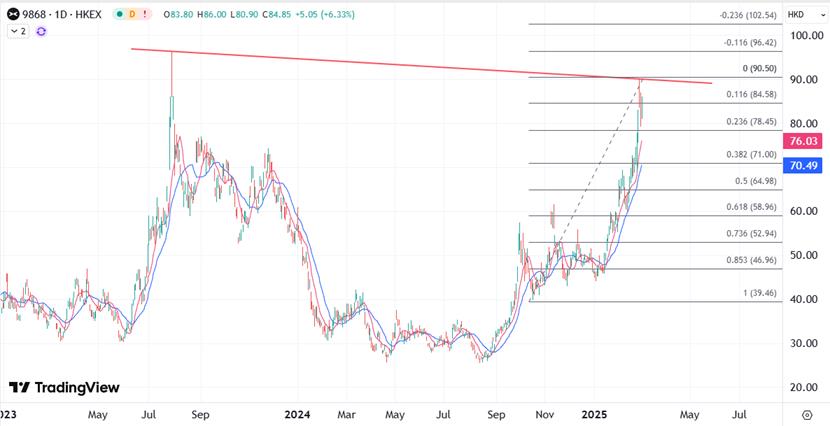Image resolution: width=830 pixels, height=426 pixels.
Task: Click the pink 76.03 price label
Action: [x=804, y=142]
